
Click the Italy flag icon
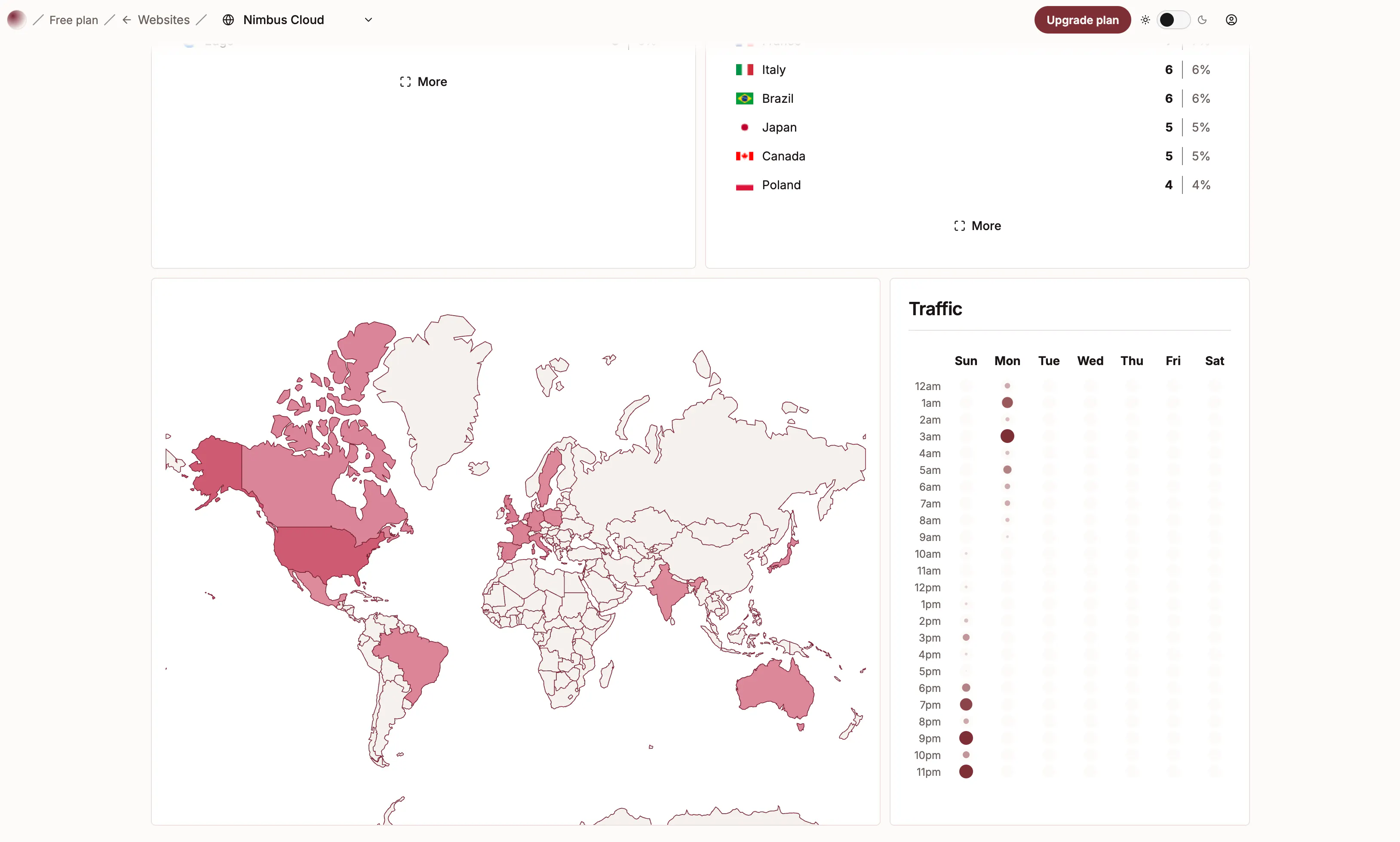(x=744, y=70)
